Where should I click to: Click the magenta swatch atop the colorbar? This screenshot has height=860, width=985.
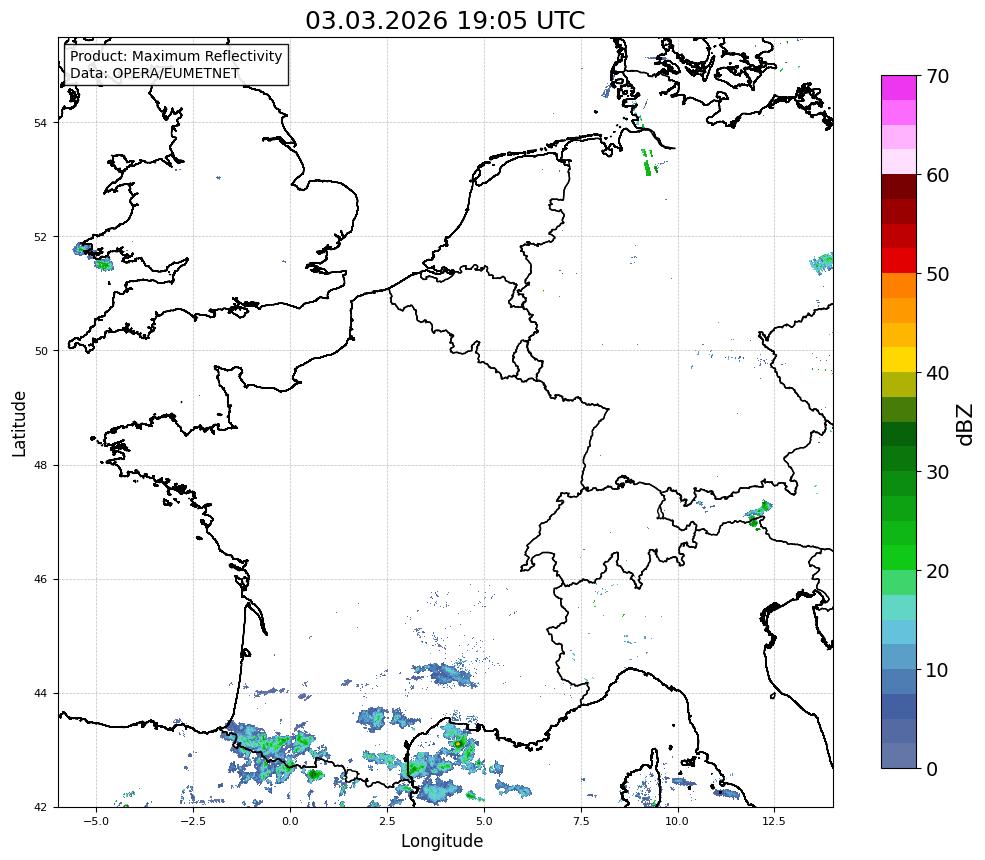pyautogui.click(x=899, y=88)
